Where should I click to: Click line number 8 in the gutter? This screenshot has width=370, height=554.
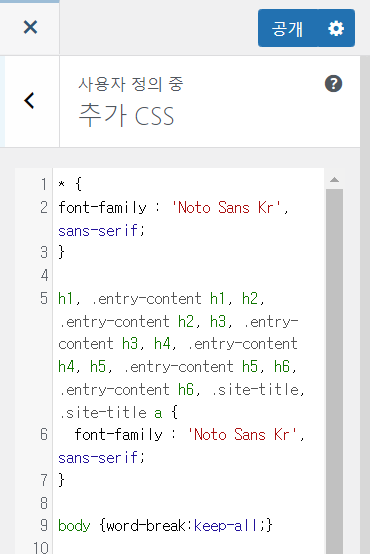(x=44, y=503)
